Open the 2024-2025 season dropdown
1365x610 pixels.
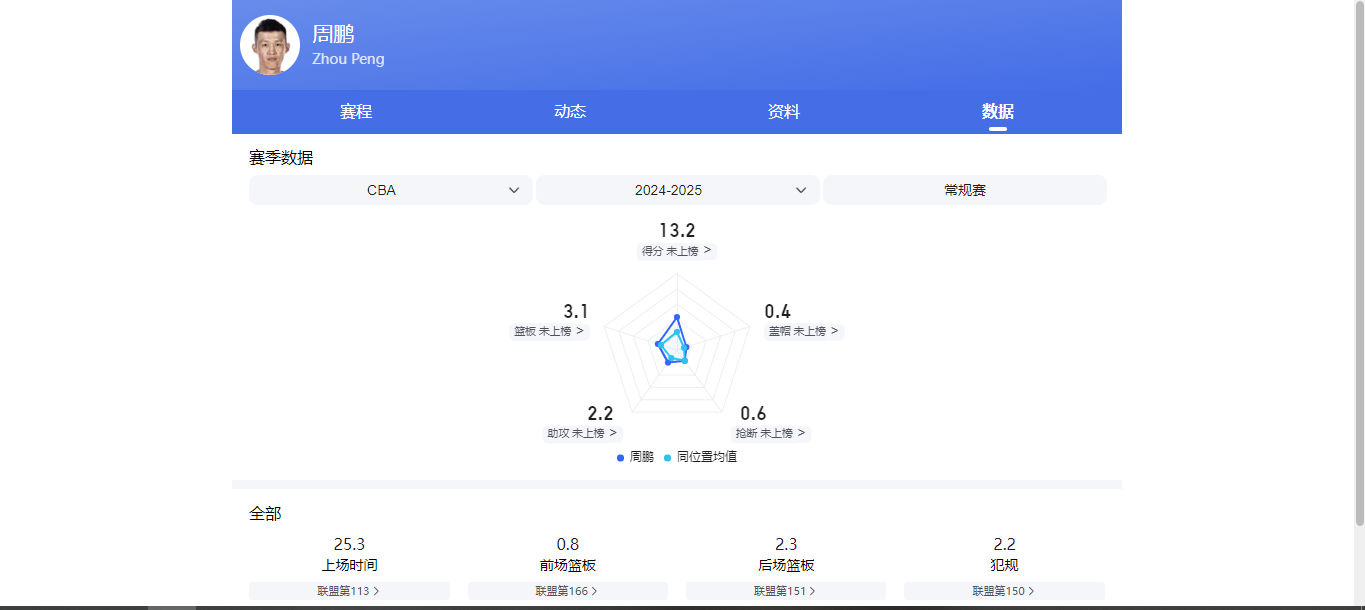coord(678,190)
